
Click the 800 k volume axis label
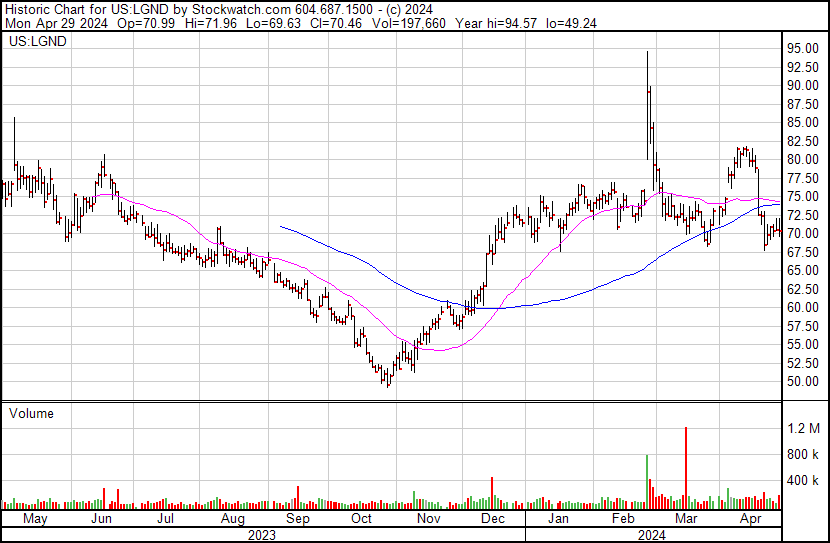[803, 454]
